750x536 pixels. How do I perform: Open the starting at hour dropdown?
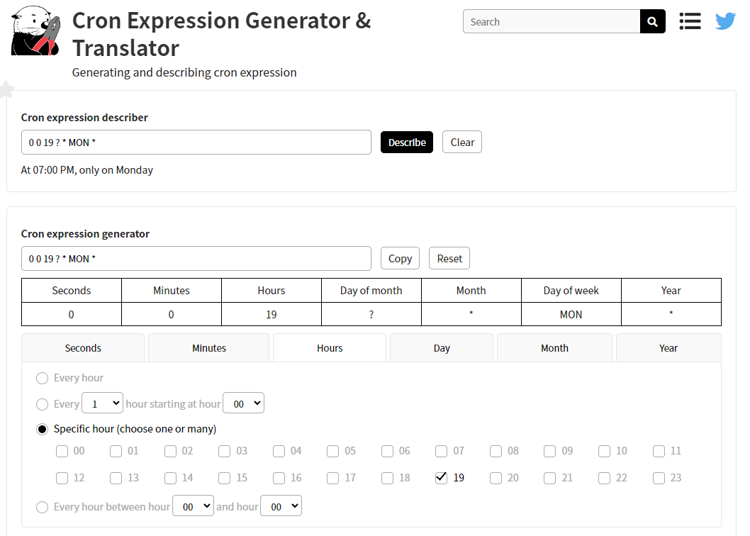(x=243, y=404)
